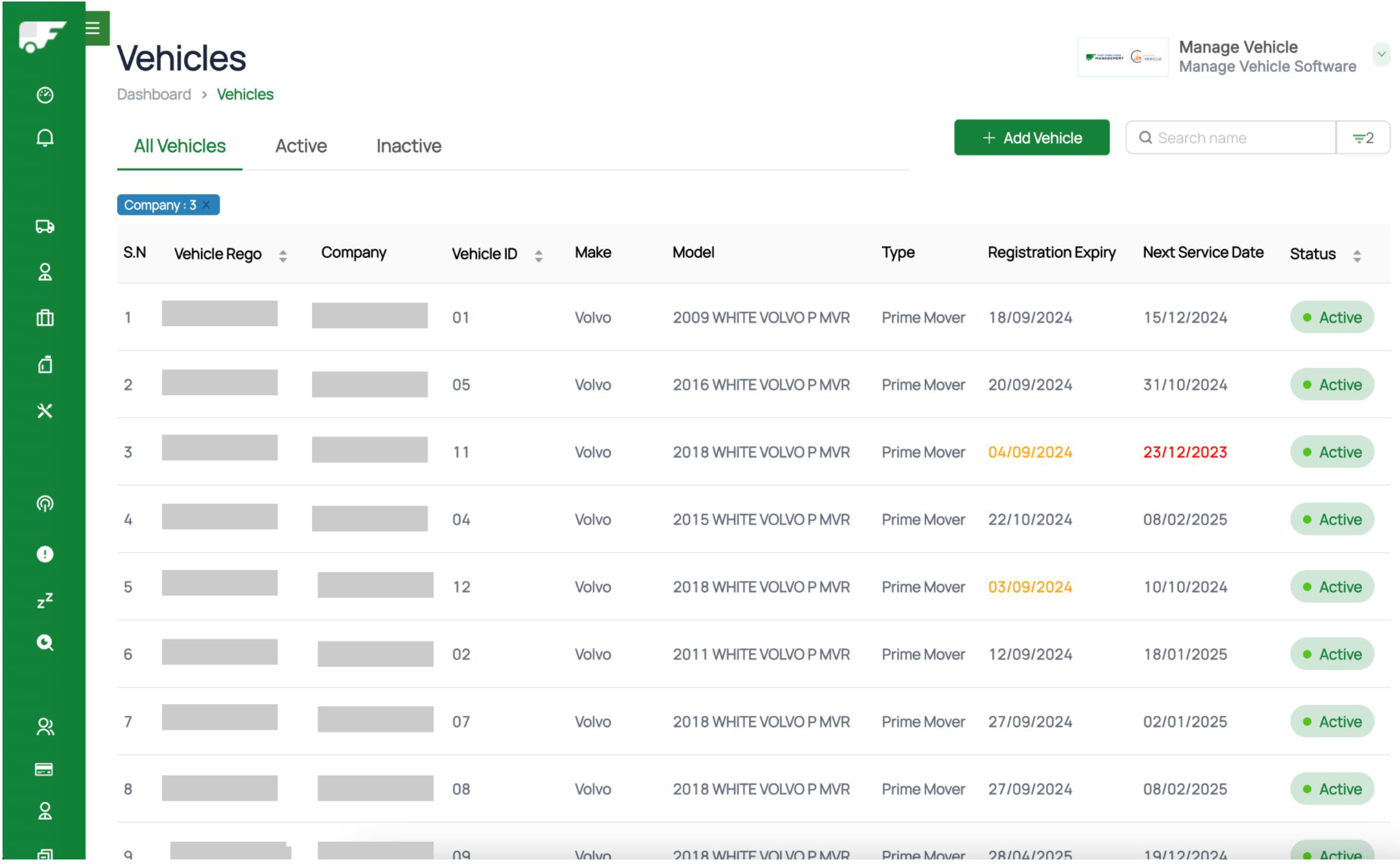
Task: Select the truck vehicles icon in sidebar
Action: pos(45,227)
